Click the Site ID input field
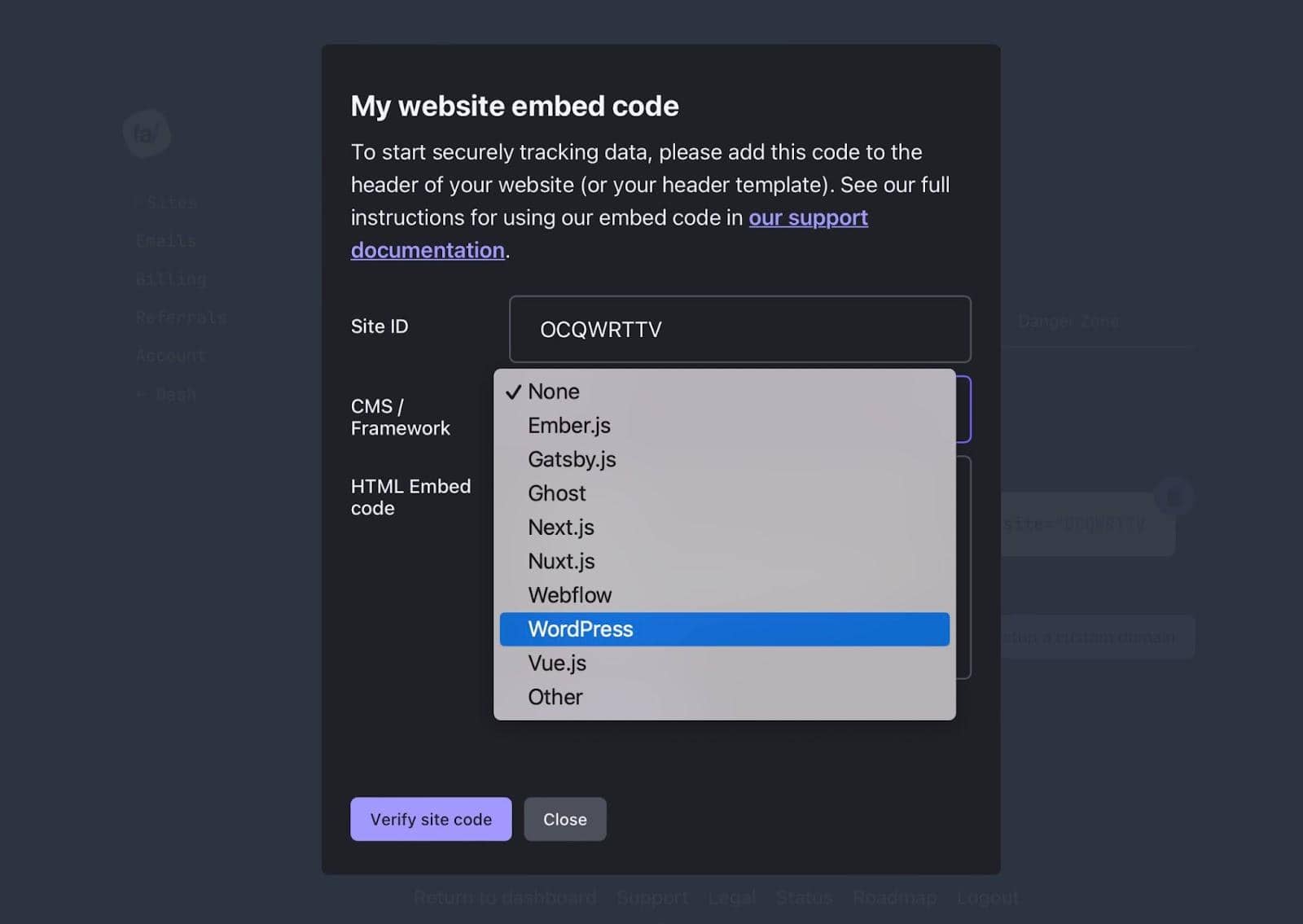Screen dimensions: 1303x924 click(x=739, y=329)
